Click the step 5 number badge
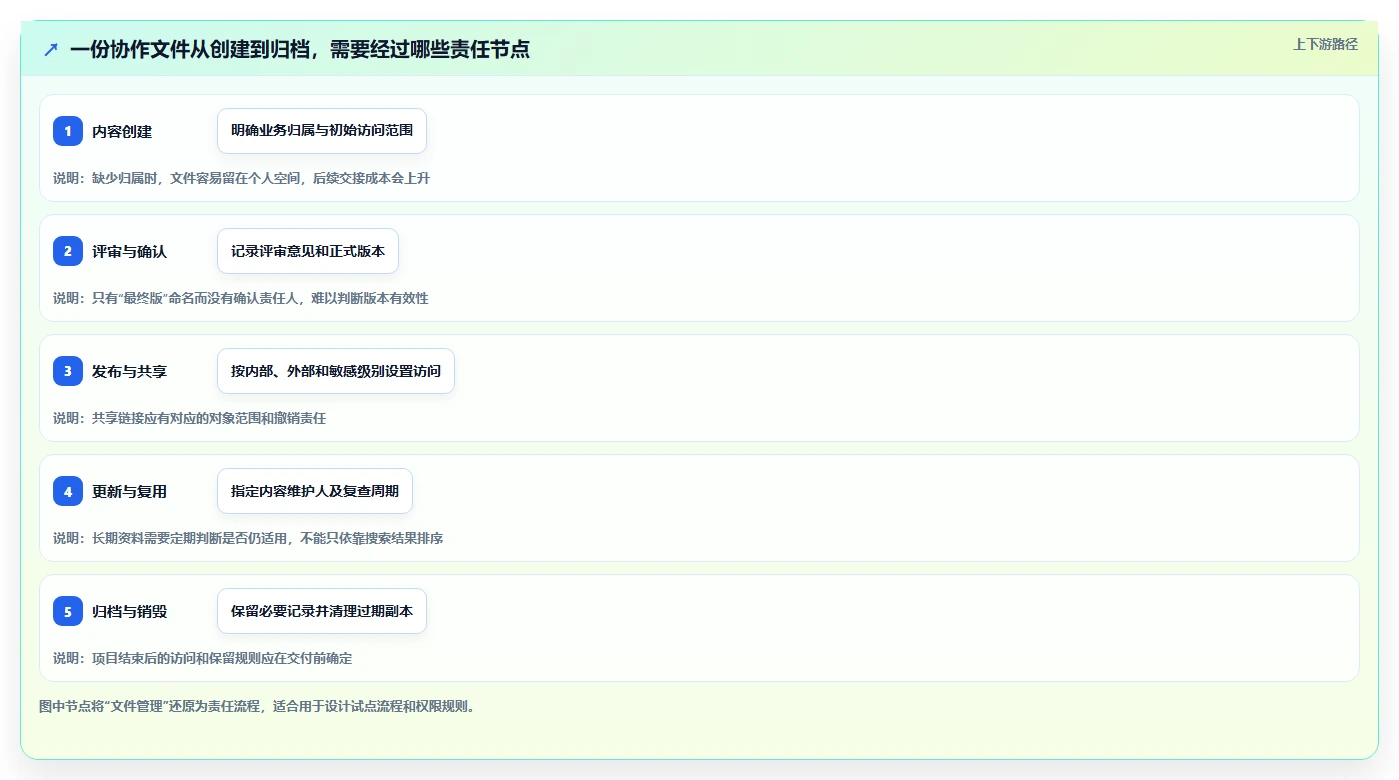 point(68,611)
